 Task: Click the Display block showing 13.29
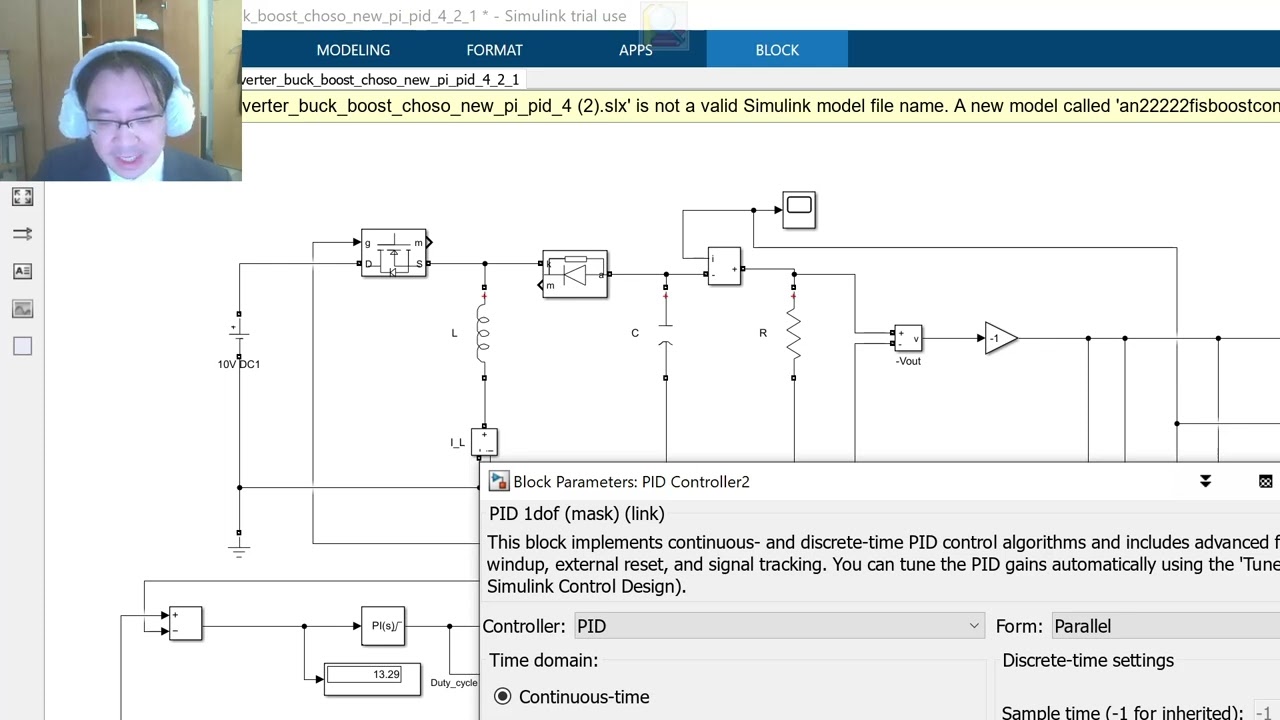[x=373, y=679]
